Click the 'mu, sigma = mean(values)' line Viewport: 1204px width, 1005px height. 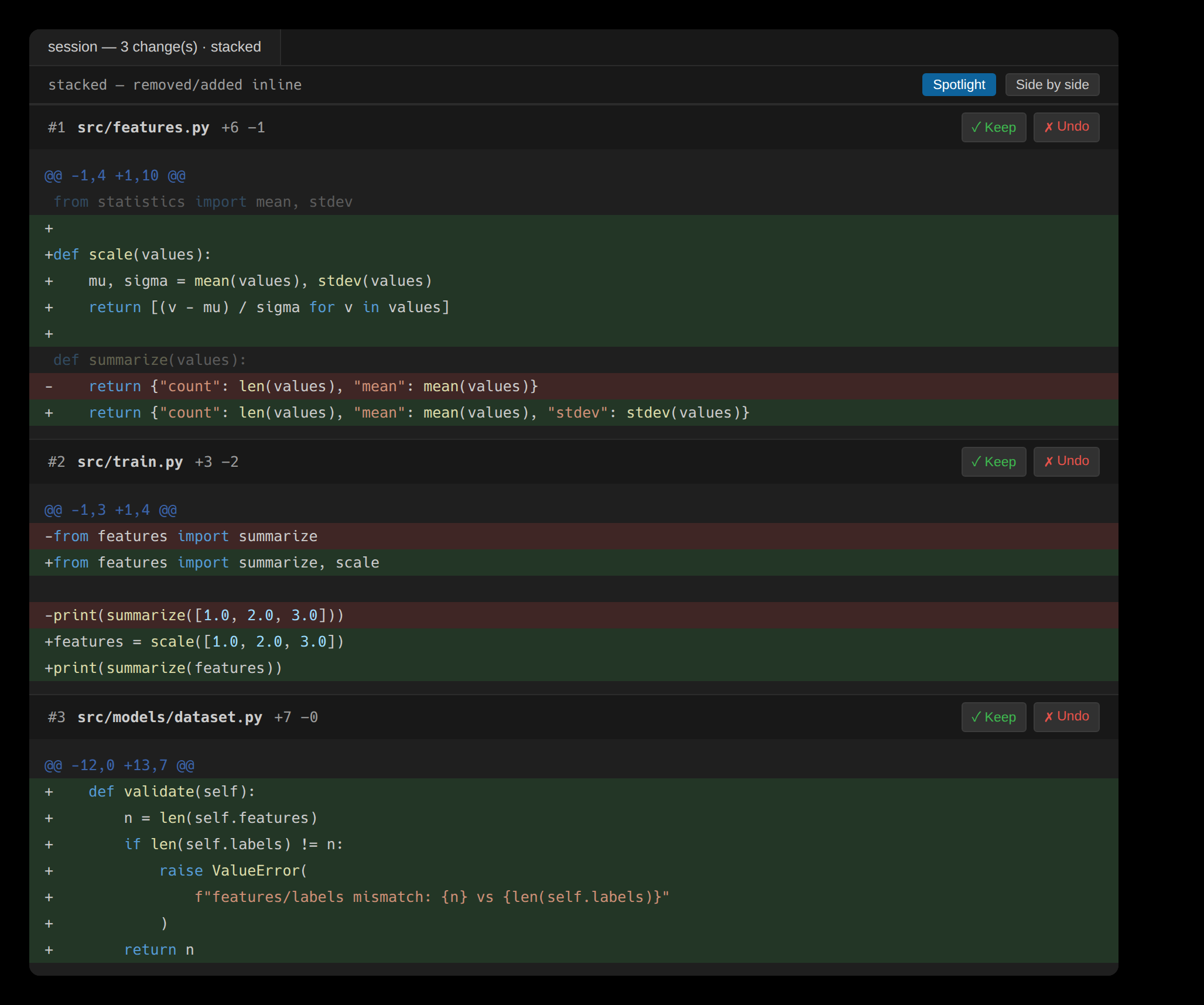tap(574, 281)
